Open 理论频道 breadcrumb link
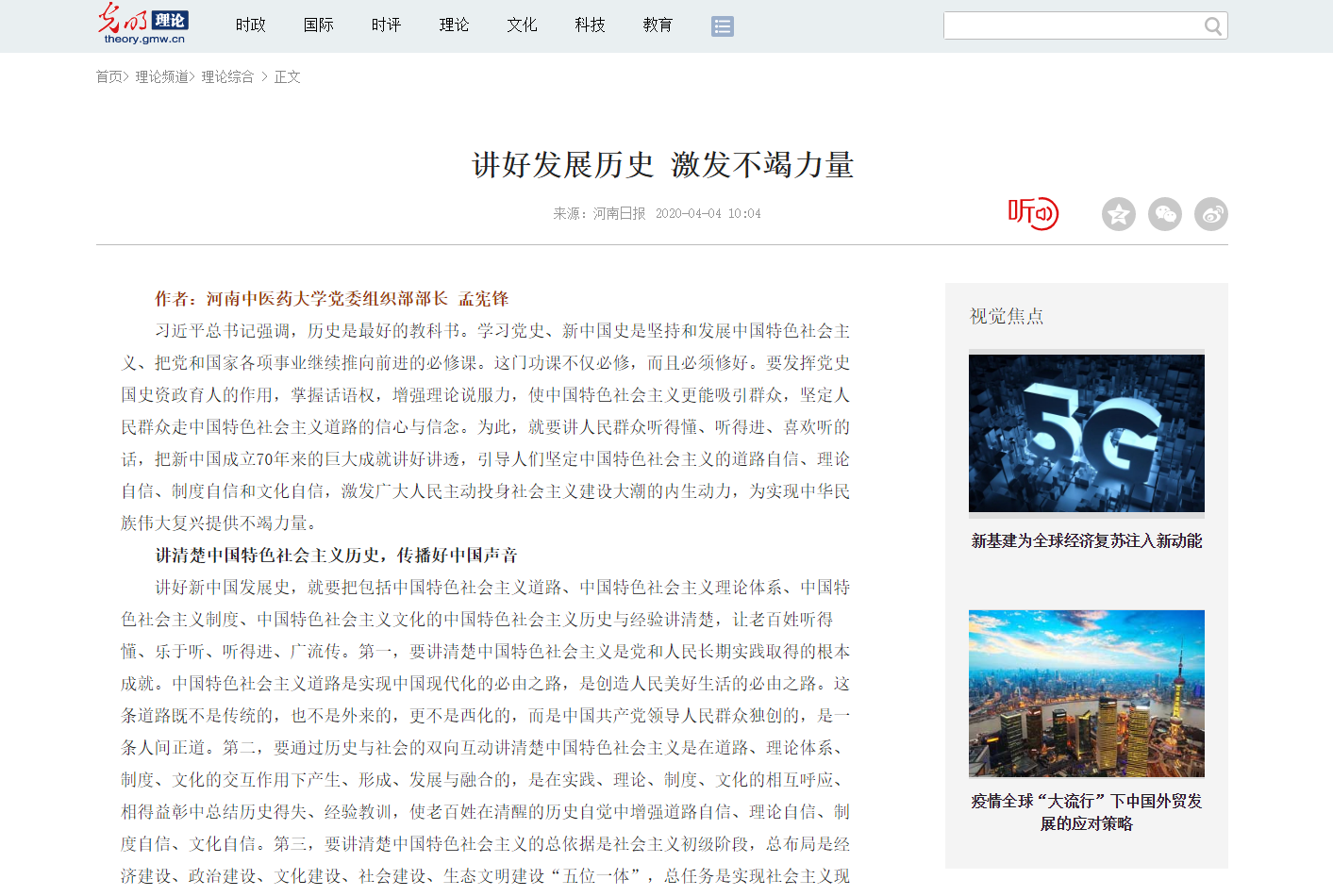The height and width of the screenshot is (896, 1333). pyautogui.click(x=161, y=77)
